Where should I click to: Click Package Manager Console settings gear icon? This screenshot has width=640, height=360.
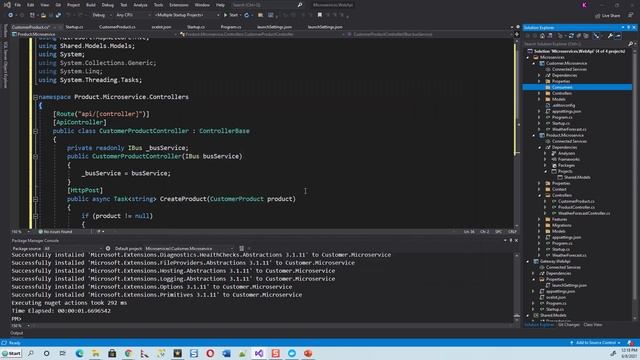tap(108, 248)
